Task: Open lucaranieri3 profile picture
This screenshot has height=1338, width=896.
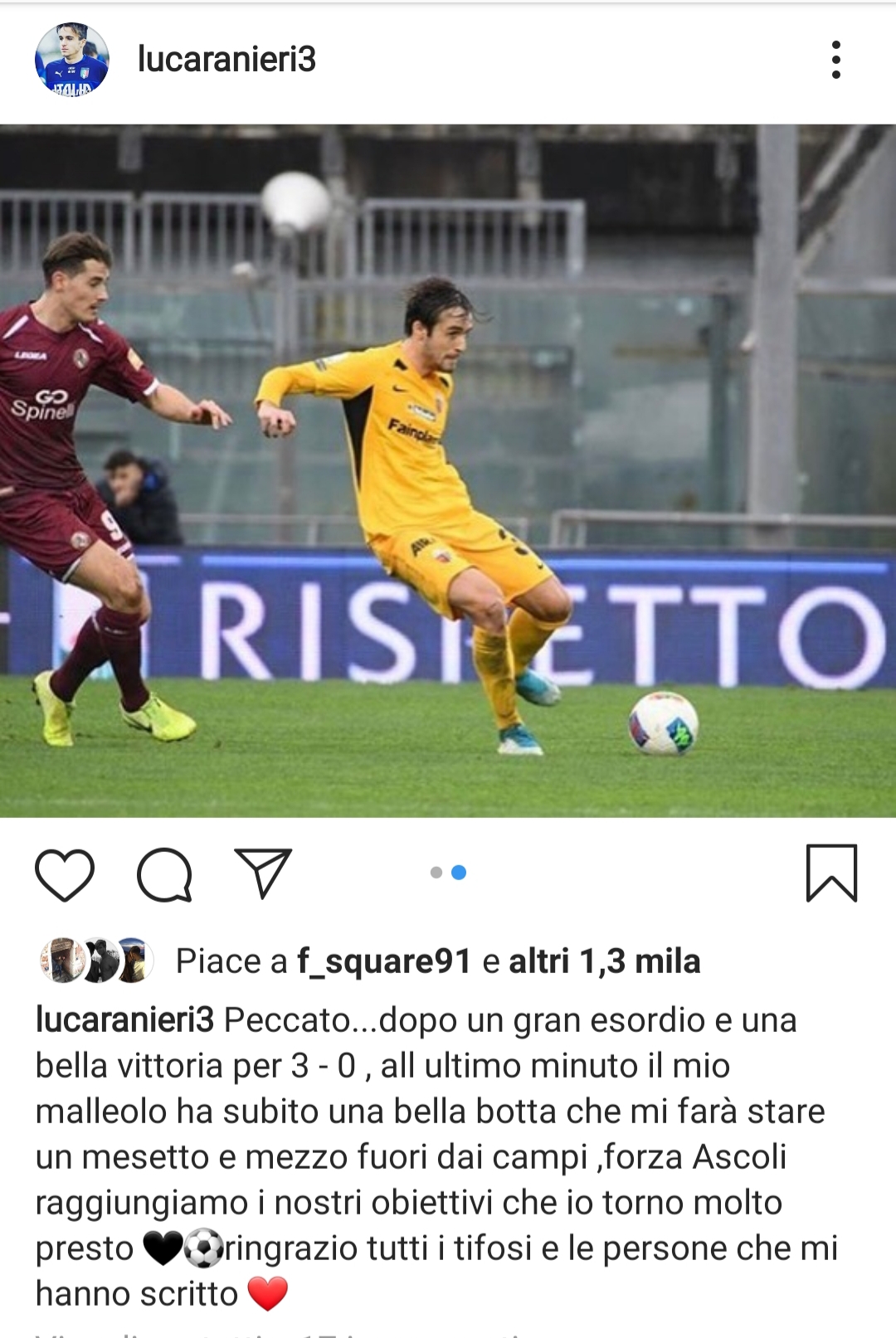Action: [72, 60]
